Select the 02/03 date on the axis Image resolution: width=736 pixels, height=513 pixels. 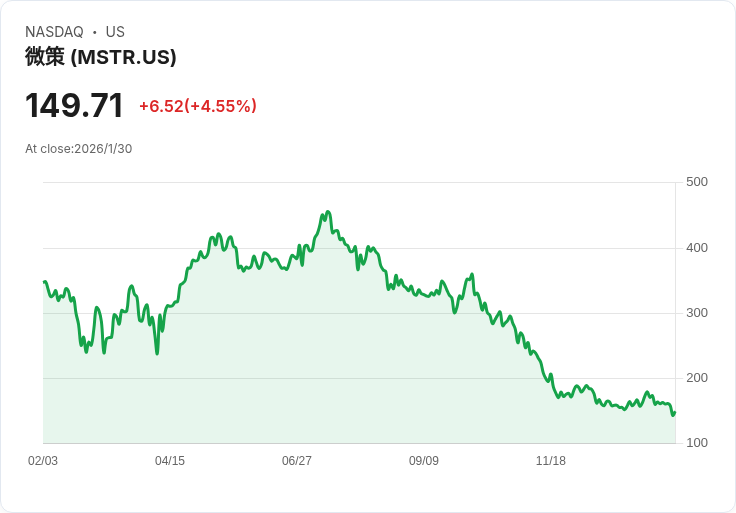point(43,461)
